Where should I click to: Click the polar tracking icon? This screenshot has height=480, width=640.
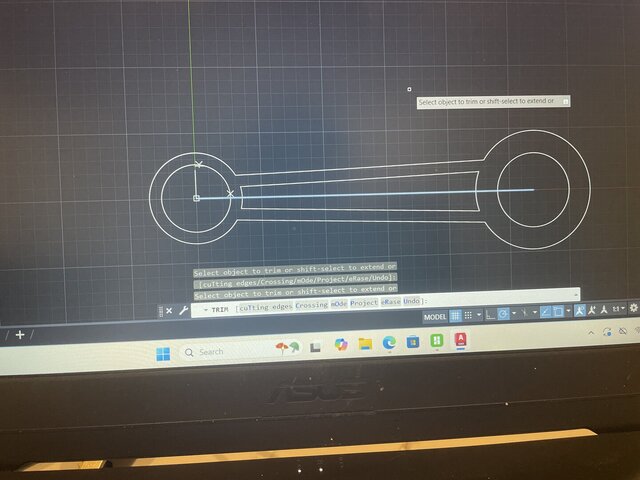click(503, 314)
